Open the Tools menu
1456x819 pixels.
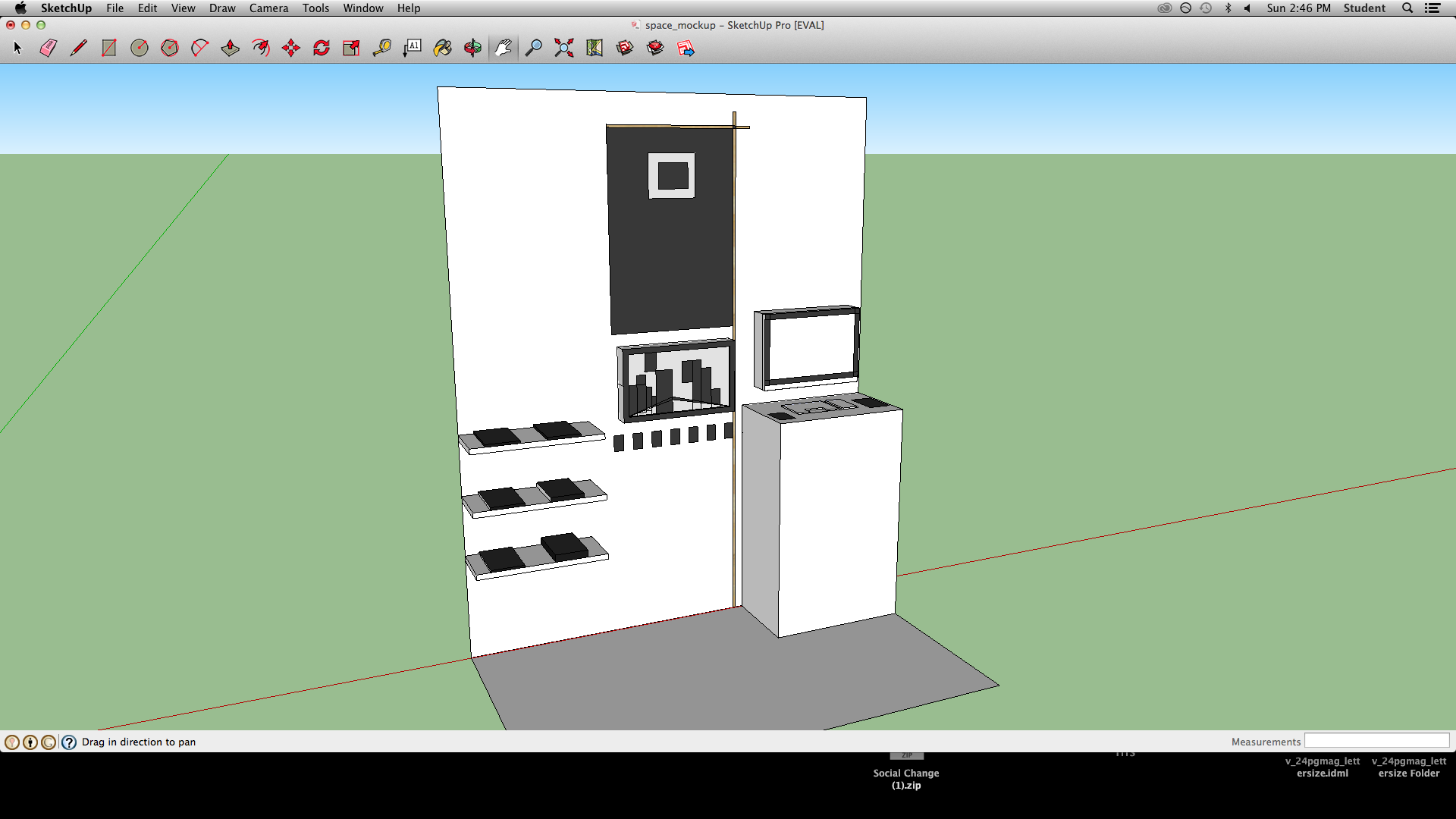coord(315,8)
